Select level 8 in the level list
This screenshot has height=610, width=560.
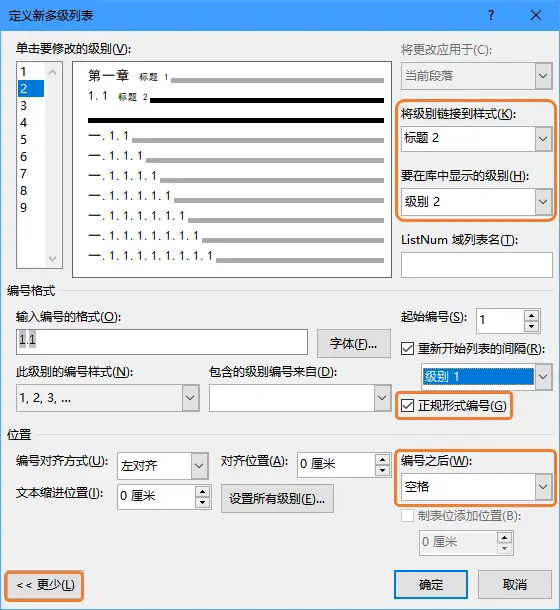[x=31, y=191]
